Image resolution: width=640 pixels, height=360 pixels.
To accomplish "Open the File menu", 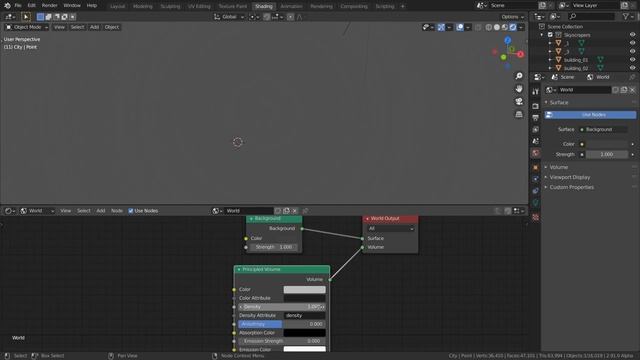I will (x=18, y=6).
